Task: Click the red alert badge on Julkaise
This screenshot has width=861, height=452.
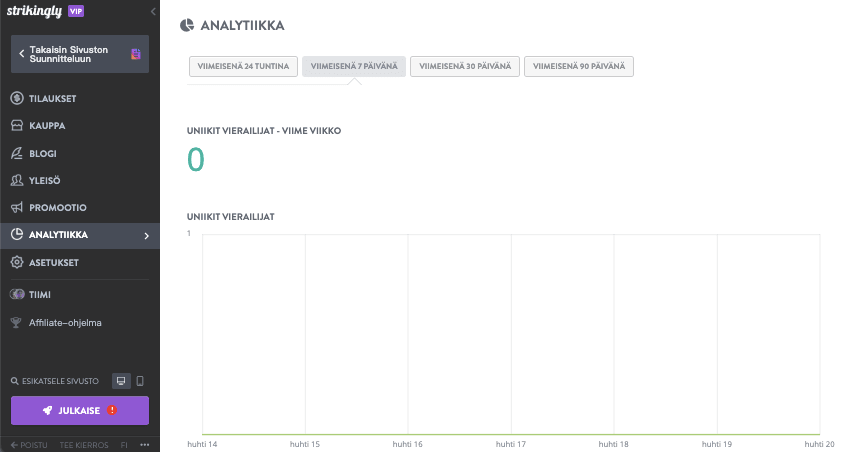Action: [x=112, y=410]
